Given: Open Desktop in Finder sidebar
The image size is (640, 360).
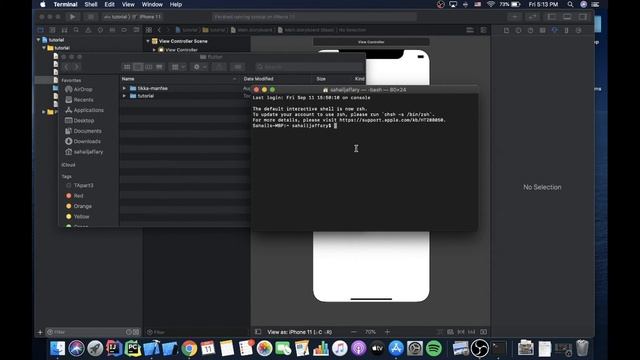Looking at the screenshot, I should point(84,120).
